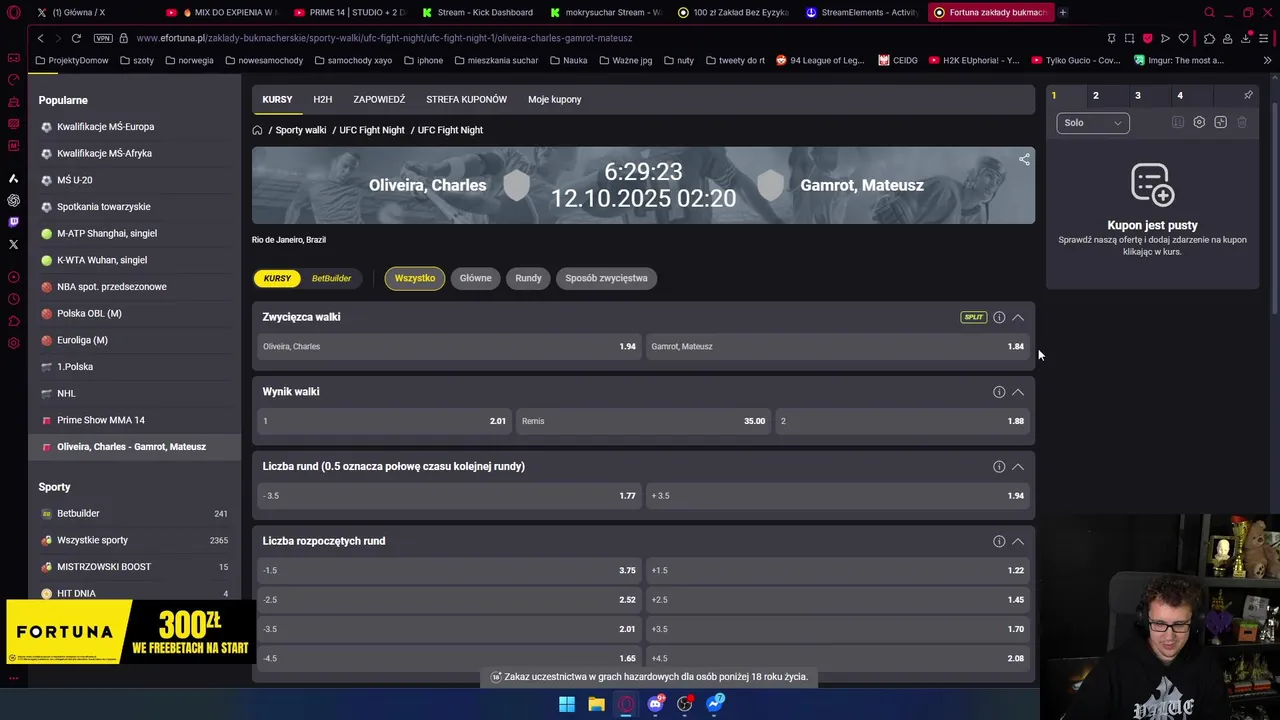Bet on Oliveira, Charles at 1.94
The height and width of the screenshot is (720, 1280).
[x=449, y=347]
